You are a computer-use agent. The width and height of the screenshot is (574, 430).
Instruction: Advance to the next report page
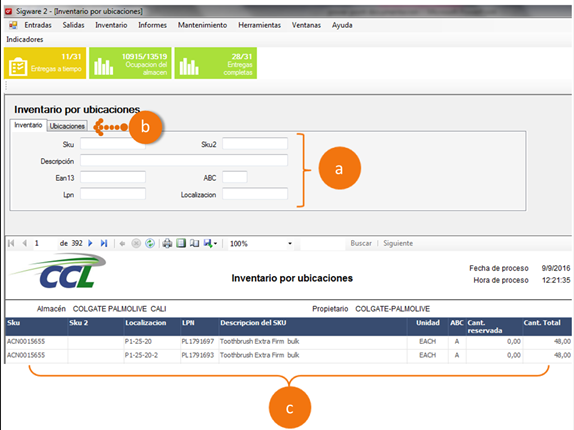90,243
